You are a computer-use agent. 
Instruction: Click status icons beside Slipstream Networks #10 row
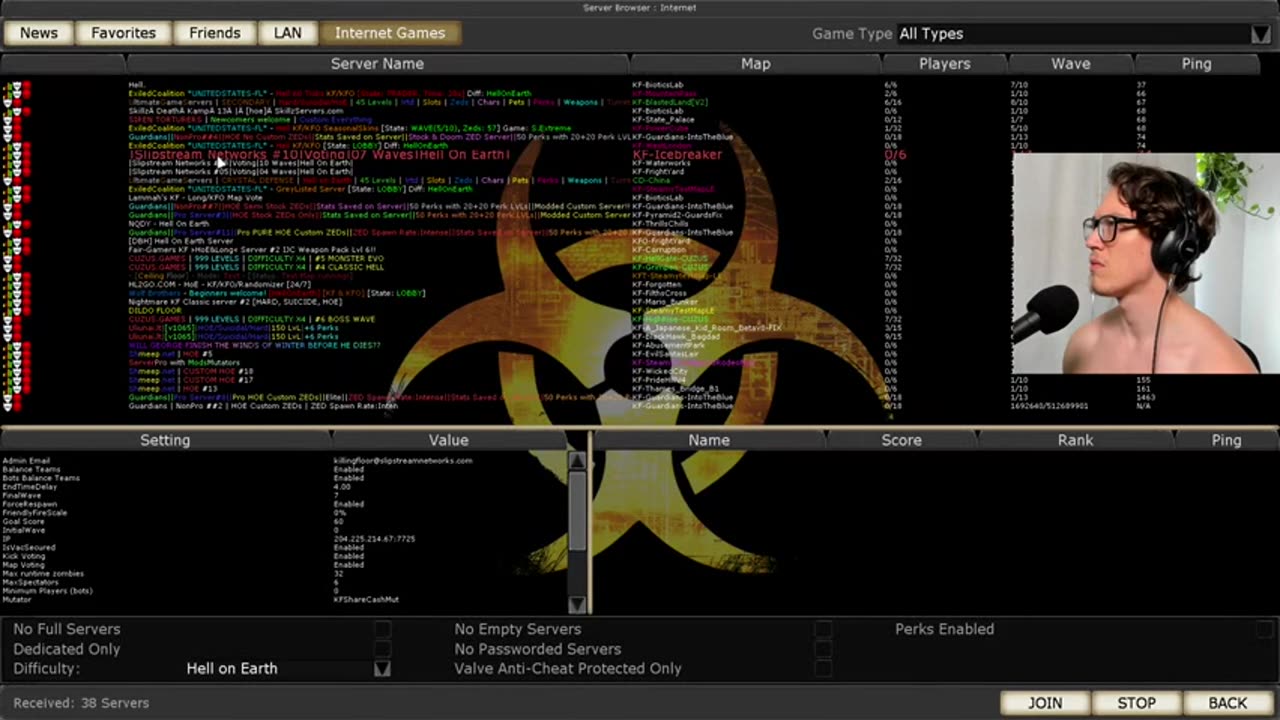16,155
